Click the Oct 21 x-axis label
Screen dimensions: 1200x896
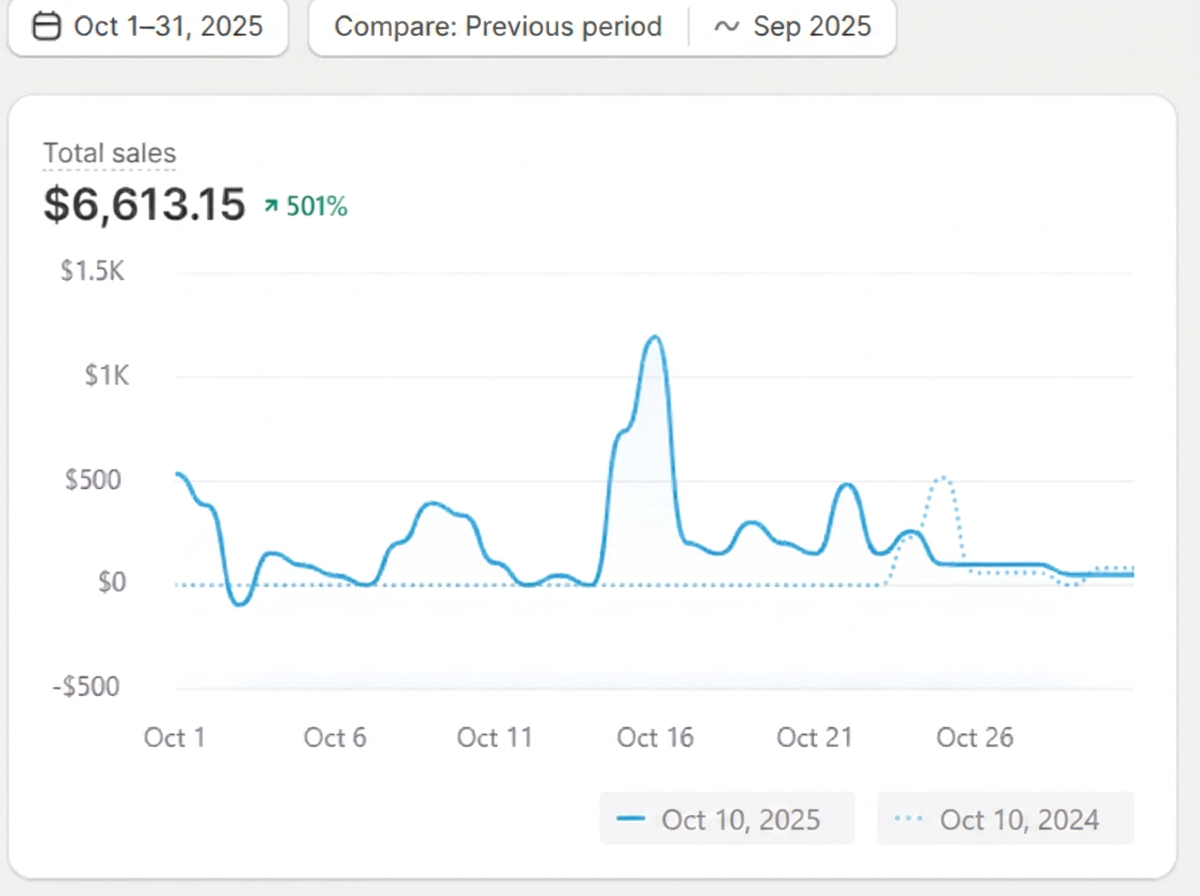(x=815, y=738)
